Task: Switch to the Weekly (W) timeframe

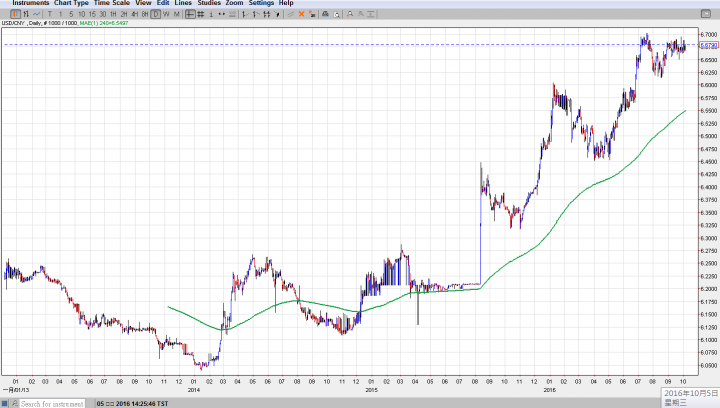Action: click(x=166, y=14)
